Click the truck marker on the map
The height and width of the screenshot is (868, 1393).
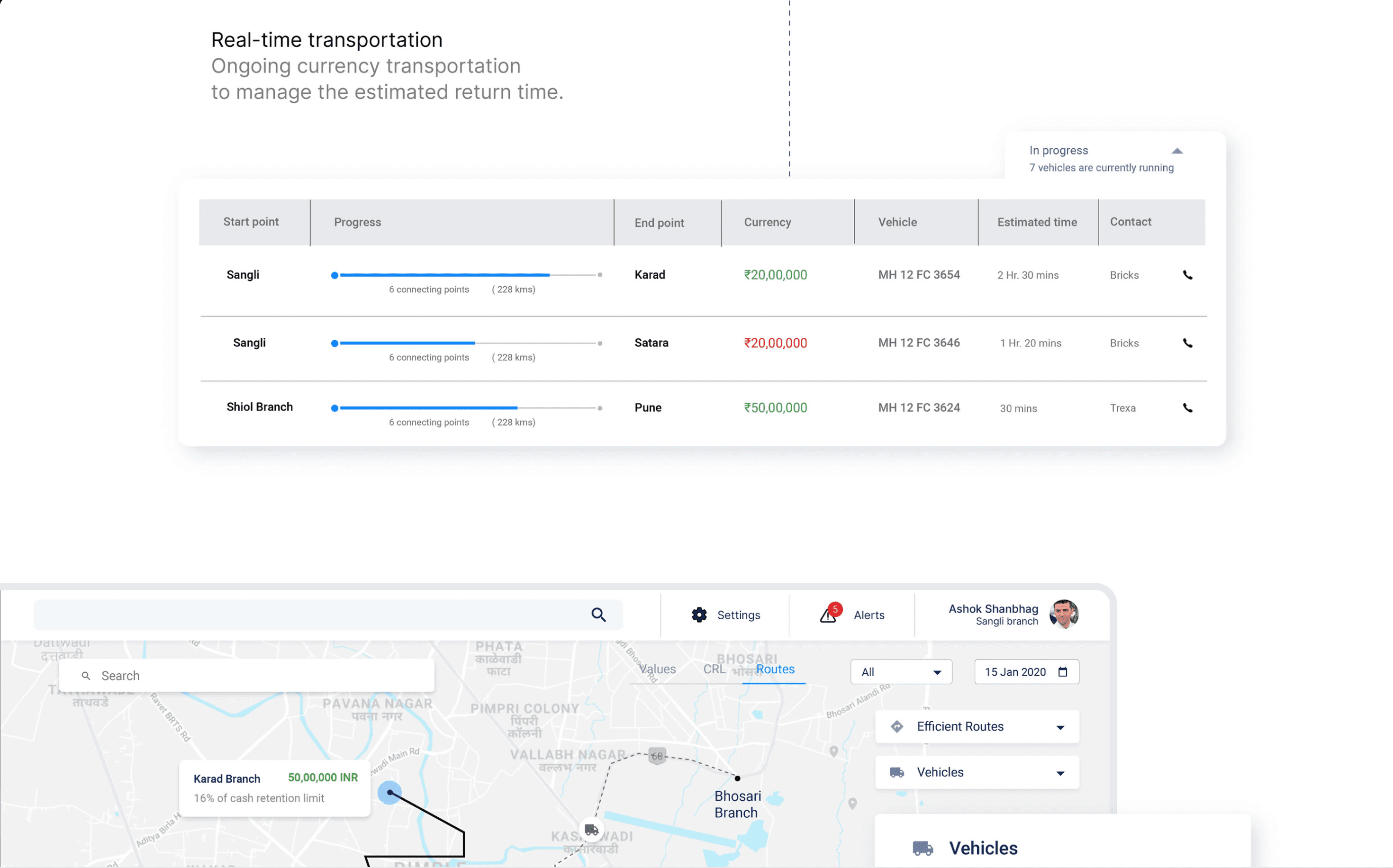coord(591,830)
